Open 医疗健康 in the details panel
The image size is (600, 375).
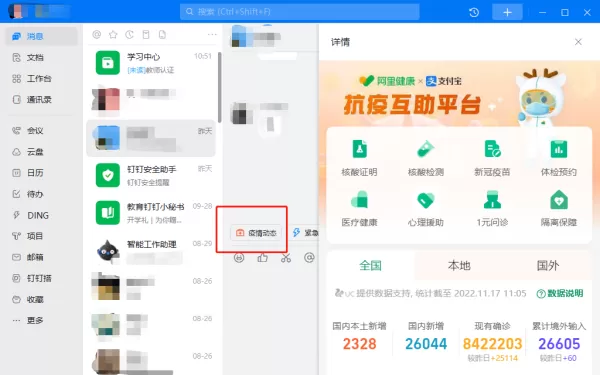(359, 209)
